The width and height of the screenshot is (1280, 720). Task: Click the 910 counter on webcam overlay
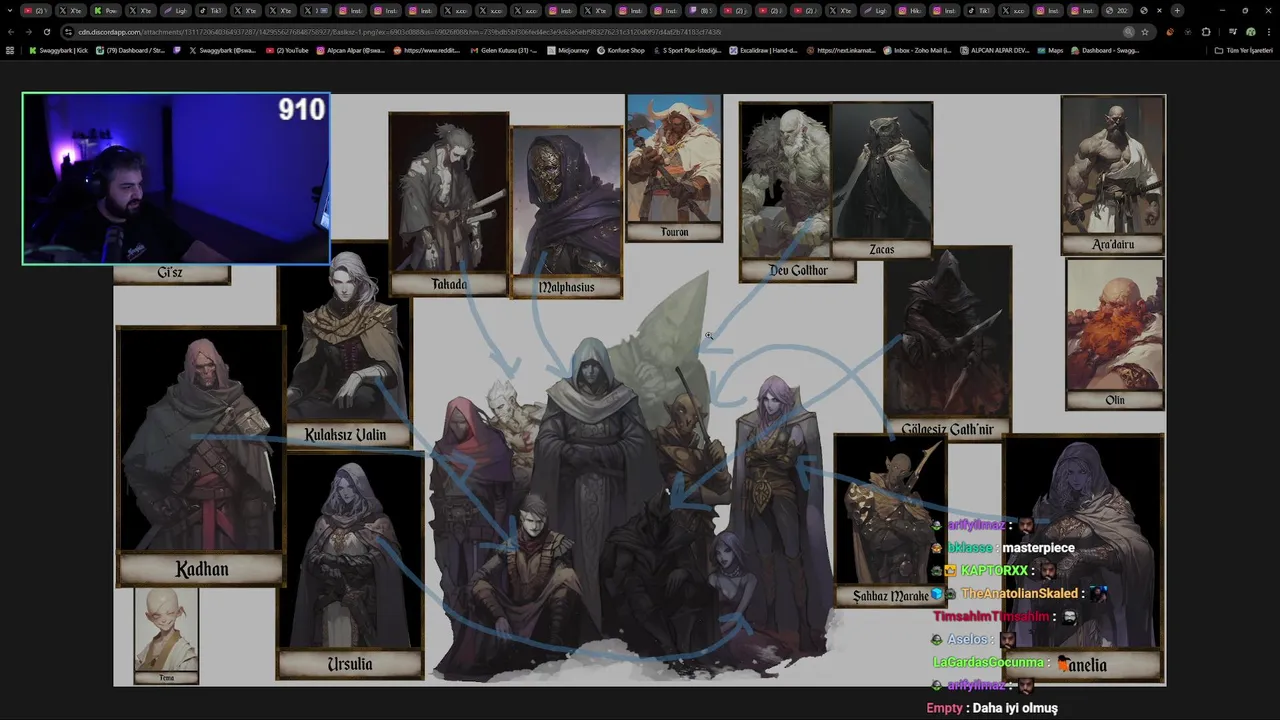tap(302, 109)
